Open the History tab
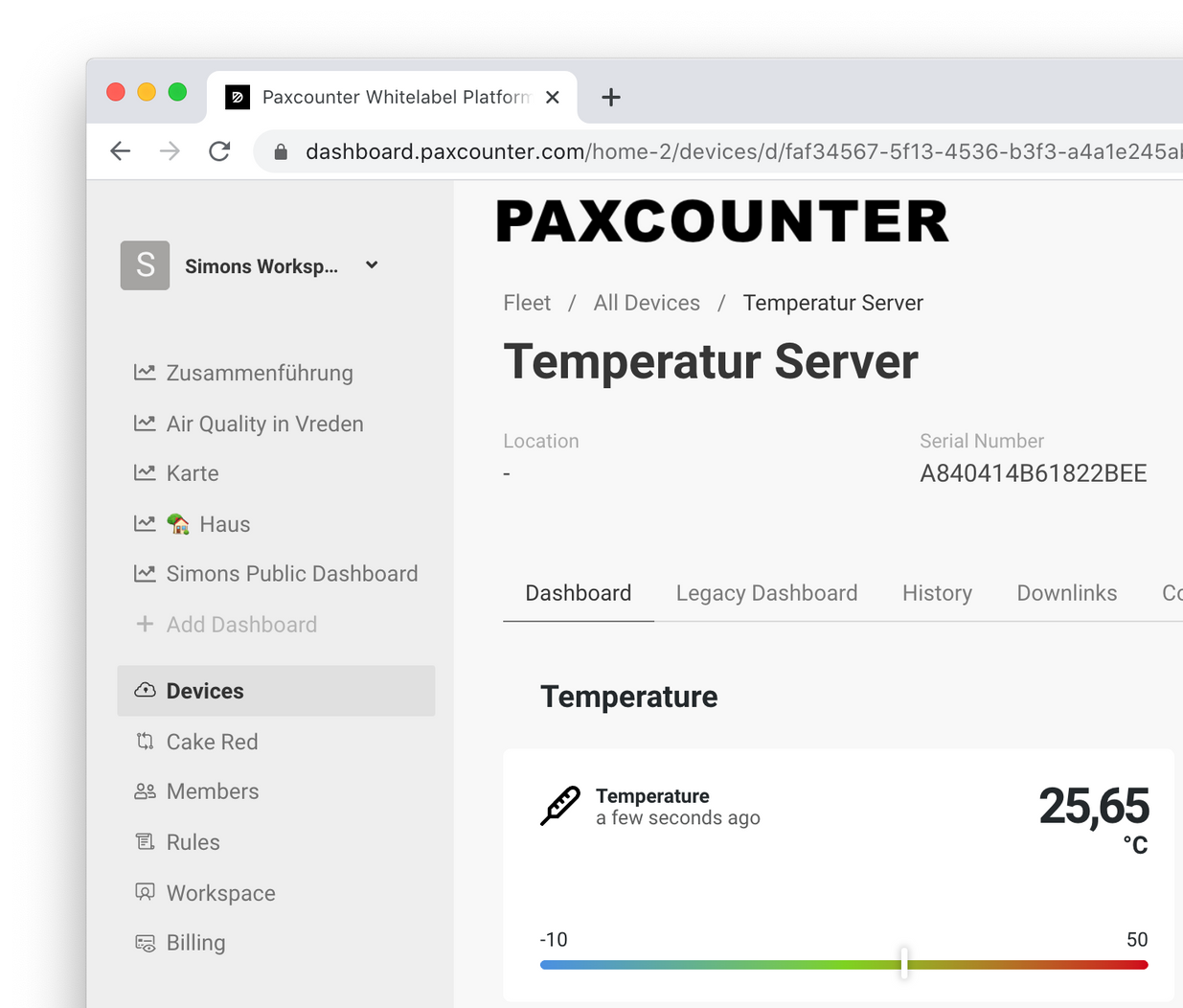Screen dimensions: 1183x1008 point(937,592)
